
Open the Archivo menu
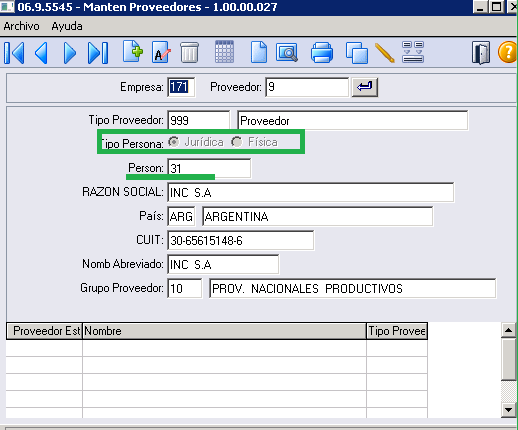pyautogui.click(x=21, y=26)
